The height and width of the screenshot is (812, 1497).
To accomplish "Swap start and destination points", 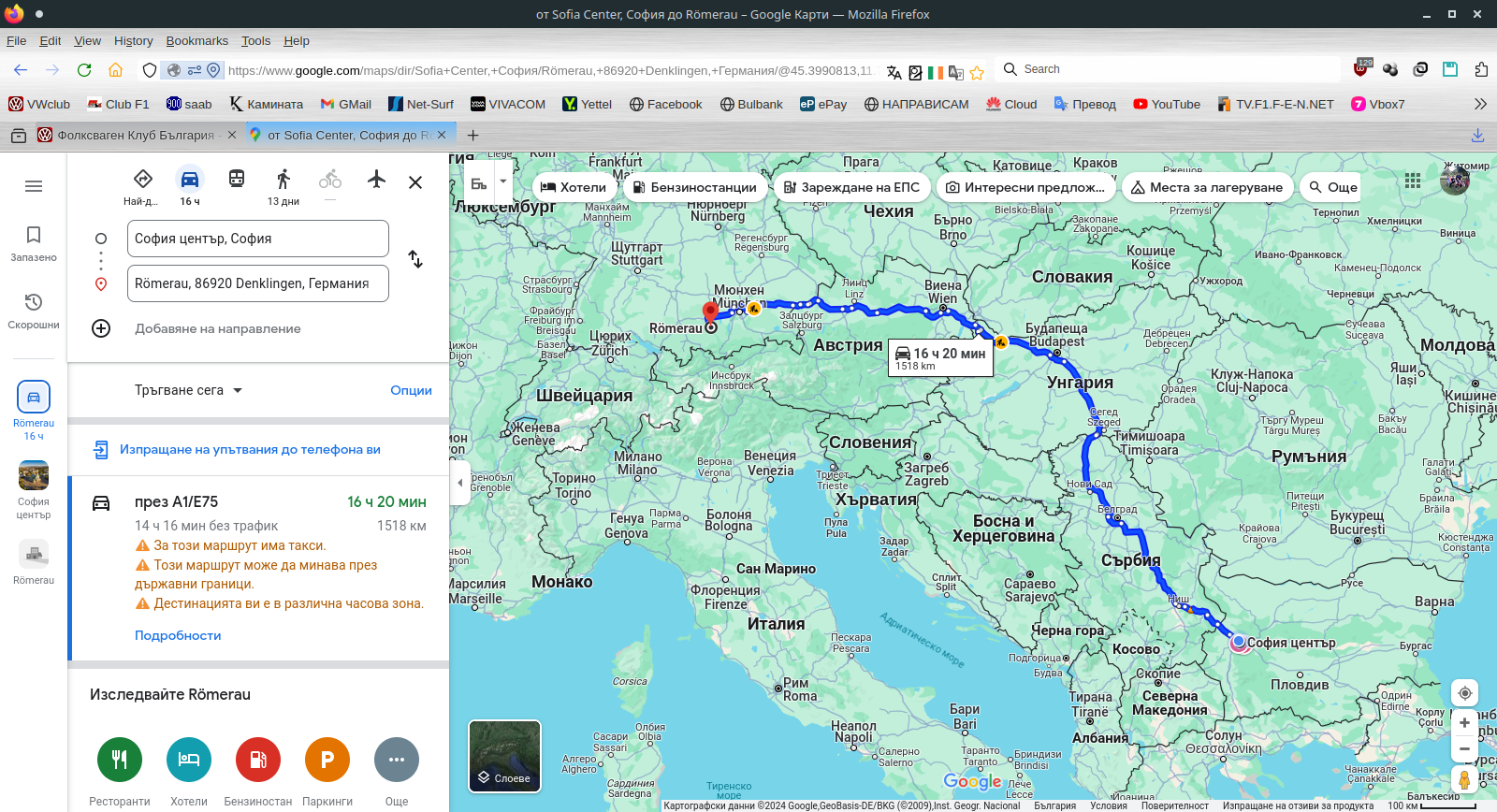I will pyautogui.click(x=415, y=259).
